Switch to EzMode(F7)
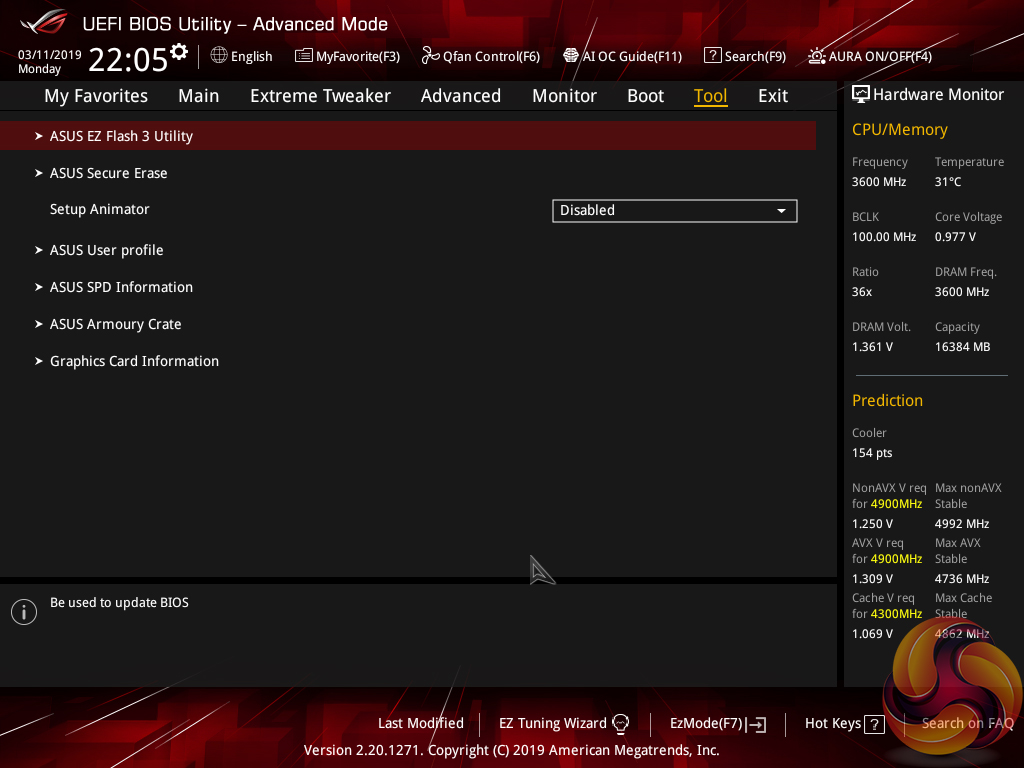 coord(718,724)
